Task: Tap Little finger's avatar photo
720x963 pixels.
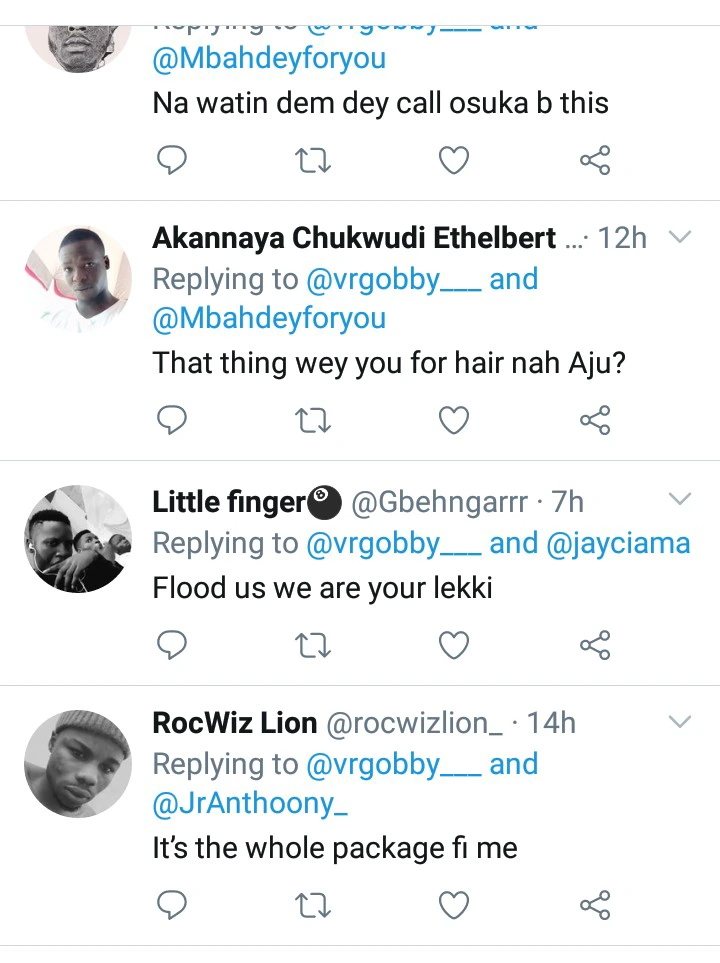Action: tap(78, 539)
